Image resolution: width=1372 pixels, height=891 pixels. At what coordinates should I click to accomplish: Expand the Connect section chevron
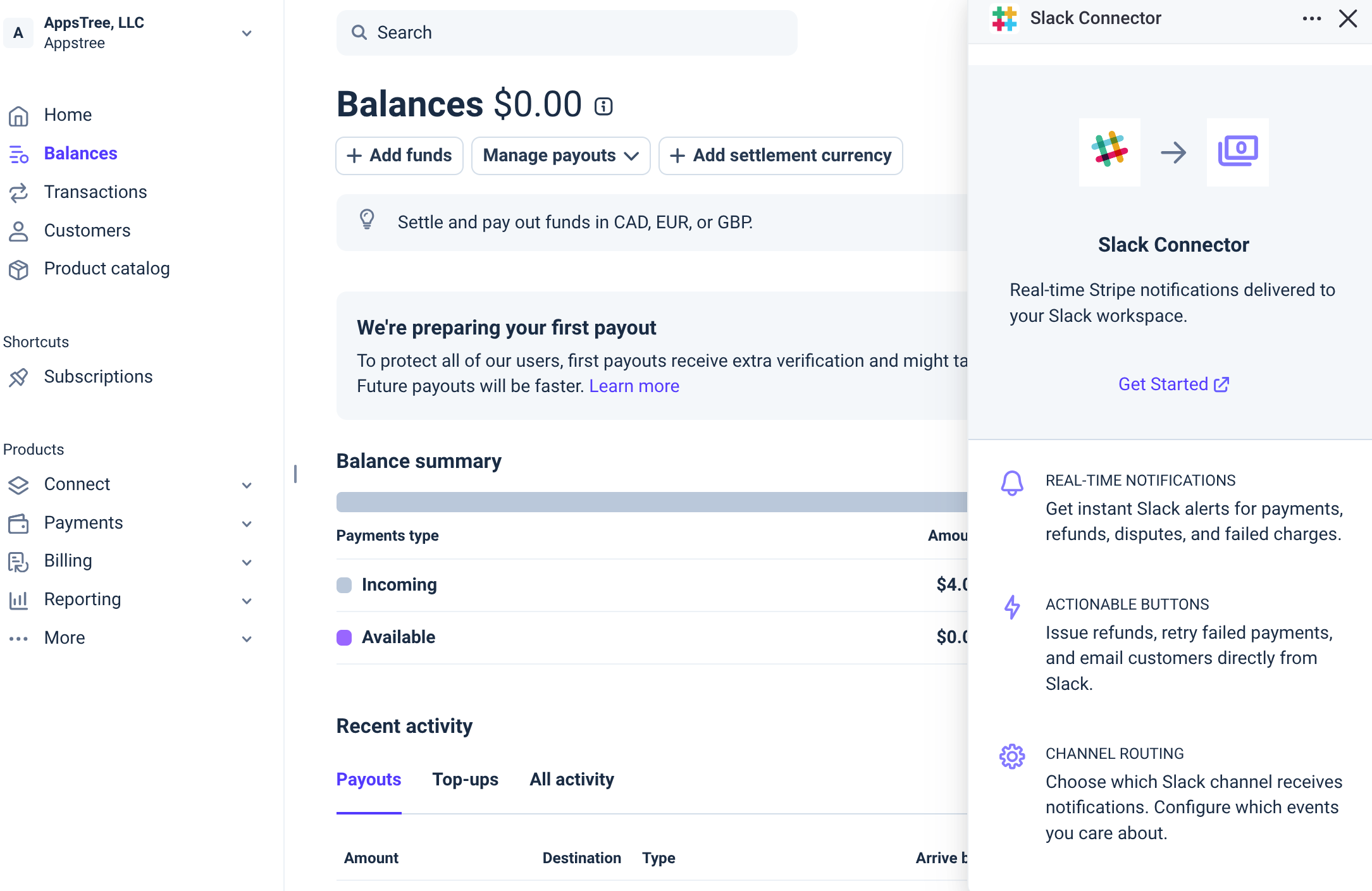tap(247, 485)
